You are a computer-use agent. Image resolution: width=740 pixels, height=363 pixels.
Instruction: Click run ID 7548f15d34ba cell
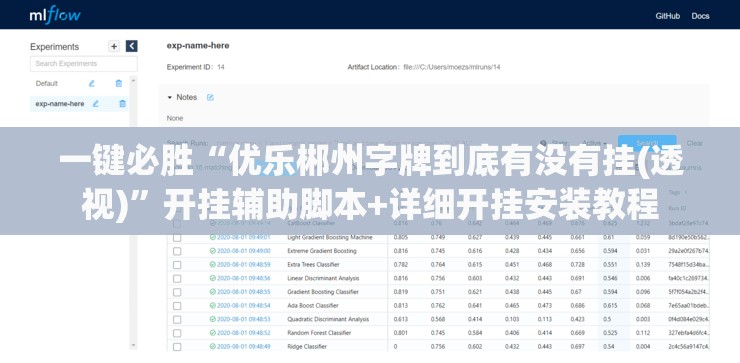pyautogui.click(x=689, y=265)
